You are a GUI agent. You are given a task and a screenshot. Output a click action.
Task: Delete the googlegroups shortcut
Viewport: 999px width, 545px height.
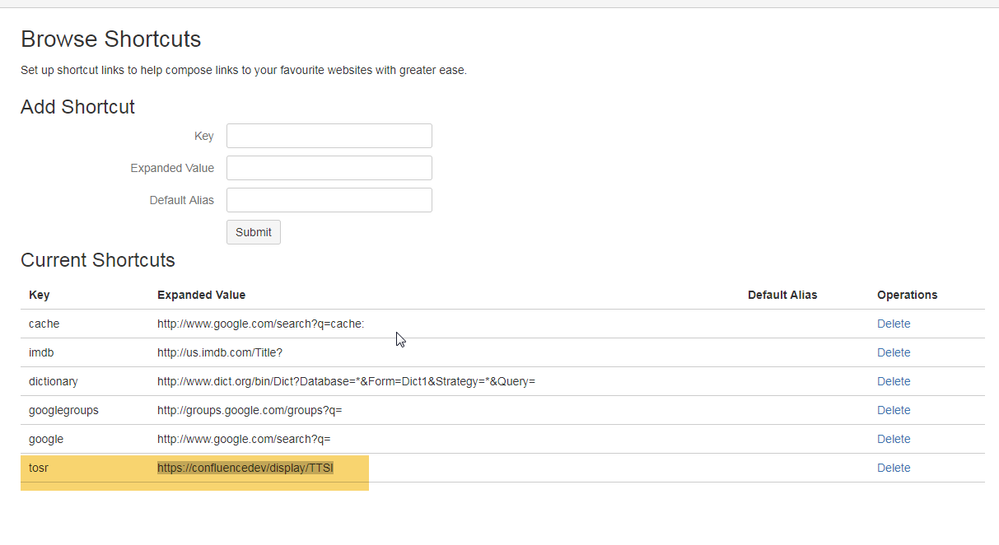[893, 411]
